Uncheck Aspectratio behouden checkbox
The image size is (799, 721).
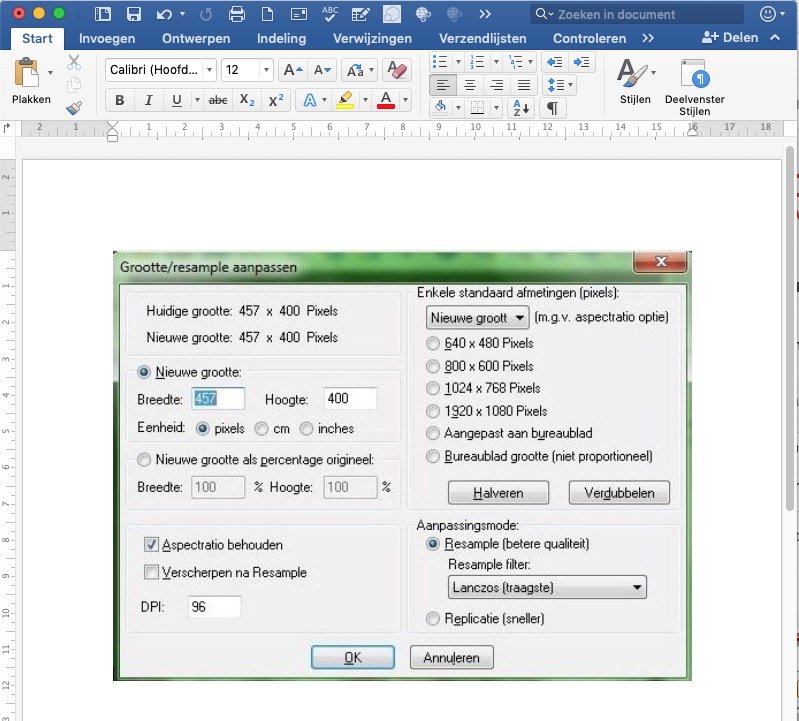(x=152, y=545)
